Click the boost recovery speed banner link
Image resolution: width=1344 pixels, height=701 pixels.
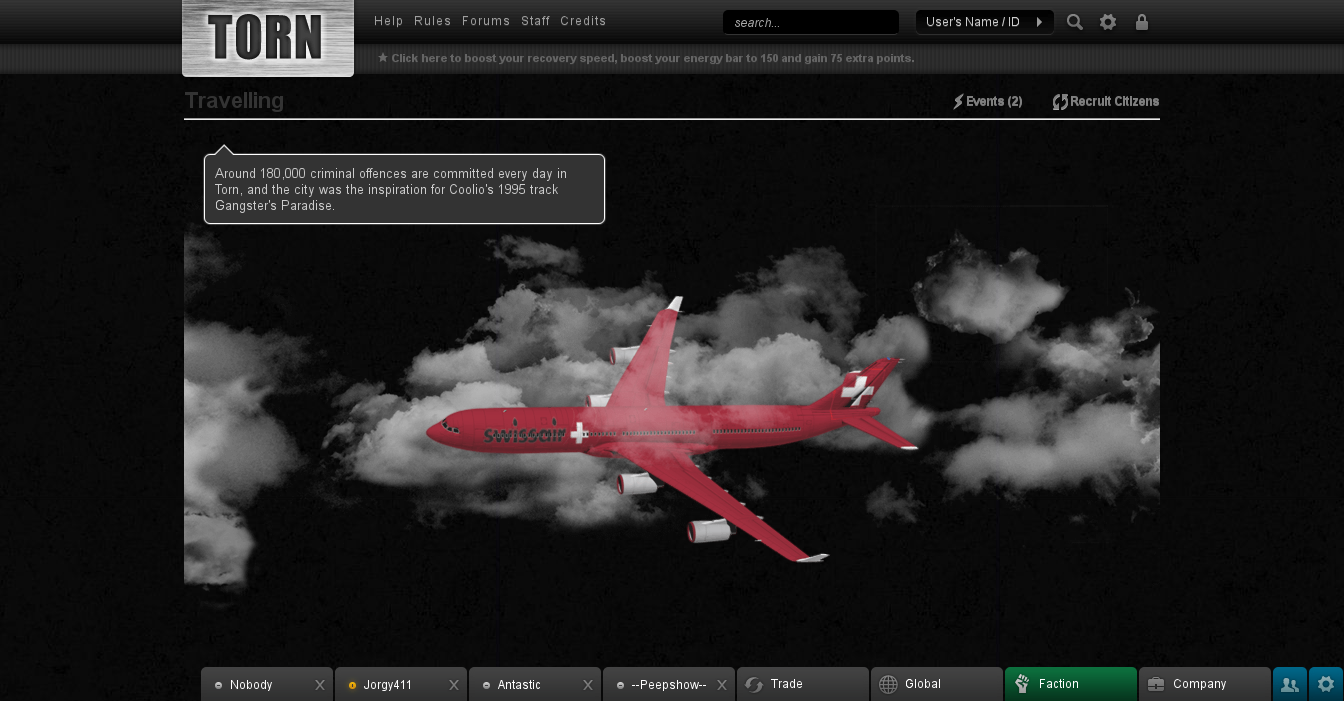click(646, 58)
